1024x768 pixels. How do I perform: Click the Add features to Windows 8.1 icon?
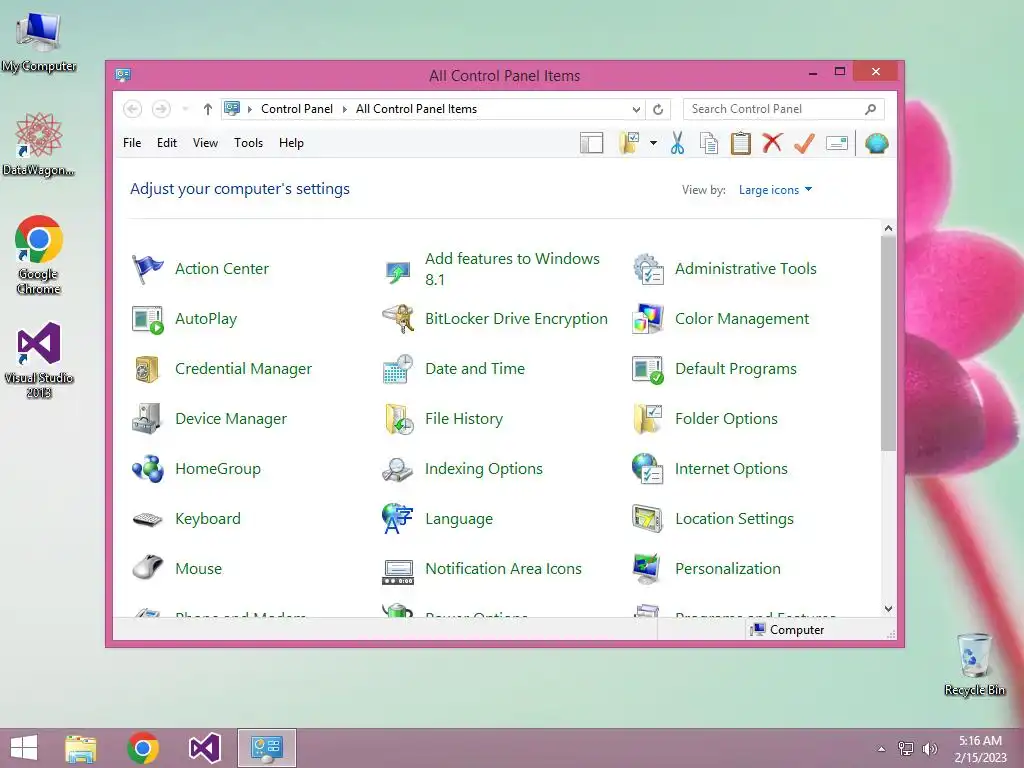[398, 270]
